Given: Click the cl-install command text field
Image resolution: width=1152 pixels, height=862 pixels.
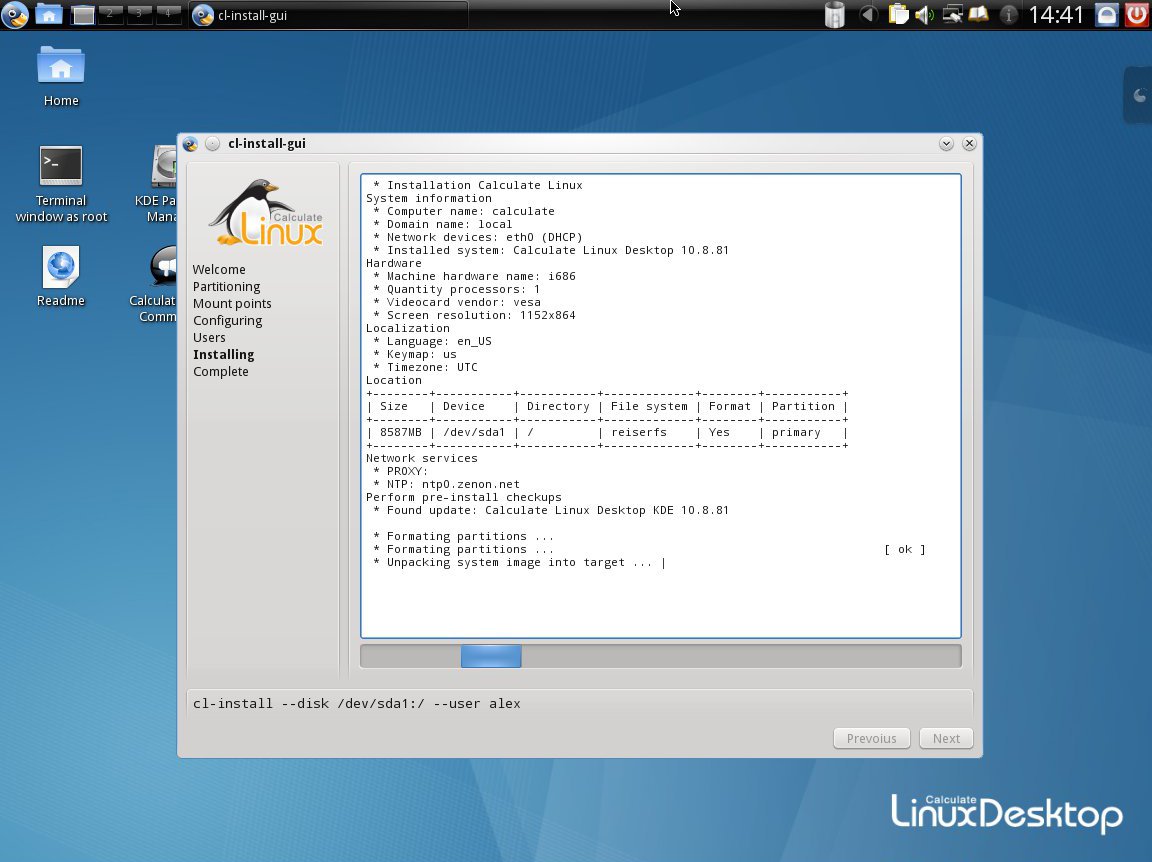Looking at the screenshot, I should point(580,703).
